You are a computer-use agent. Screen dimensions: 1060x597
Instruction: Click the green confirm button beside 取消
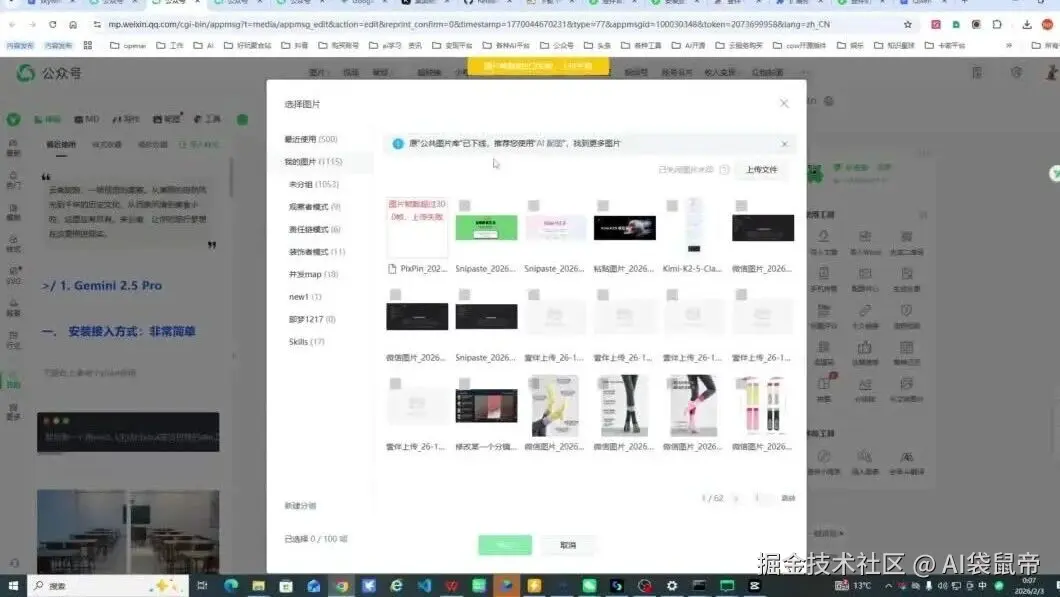[505, 545]
